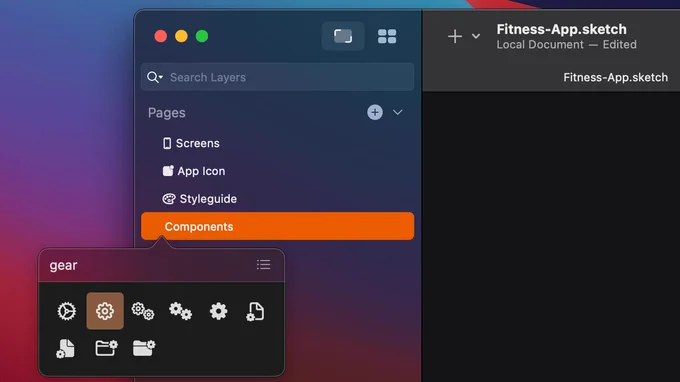This screenshot has width=680, height=382.
Task: Choose the outlined document with gear symbol
Action: click(255, 311)
